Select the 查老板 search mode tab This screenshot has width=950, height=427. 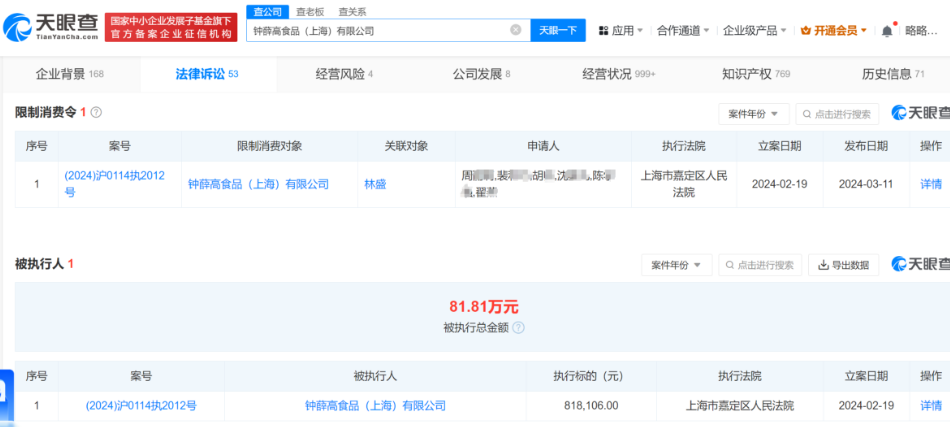(311, 11)
